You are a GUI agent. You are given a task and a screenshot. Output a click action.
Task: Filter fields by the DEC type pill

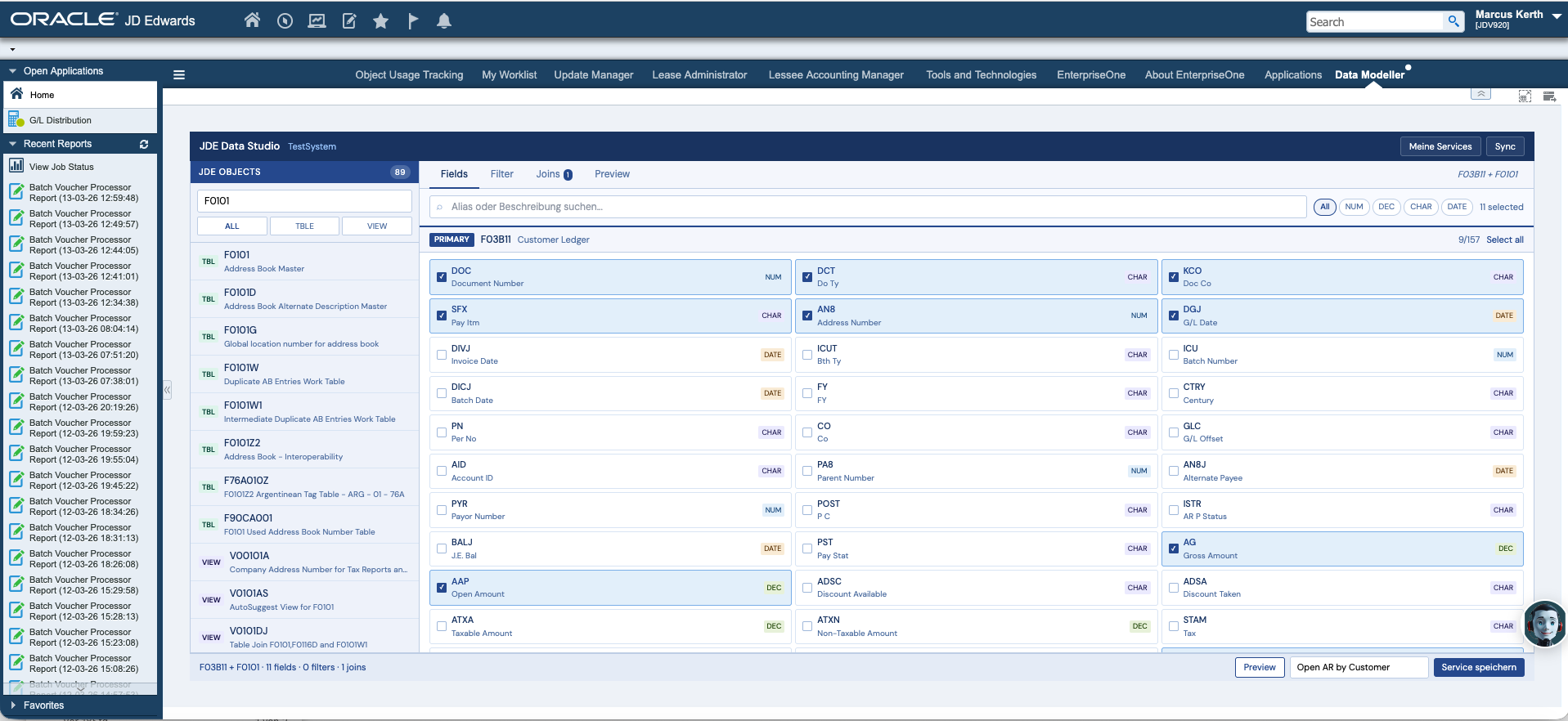point(1386,207)
